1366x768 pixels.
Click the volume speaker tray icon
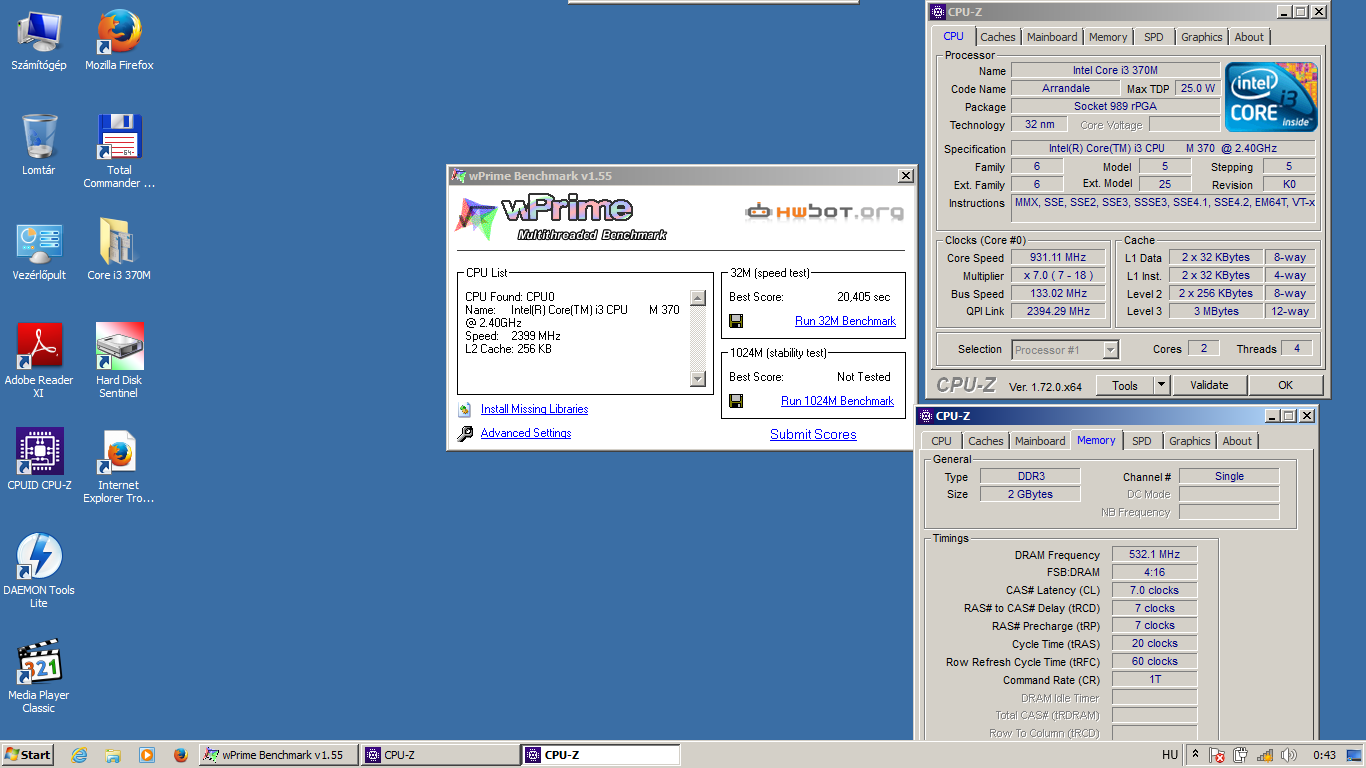(1289, 755)
